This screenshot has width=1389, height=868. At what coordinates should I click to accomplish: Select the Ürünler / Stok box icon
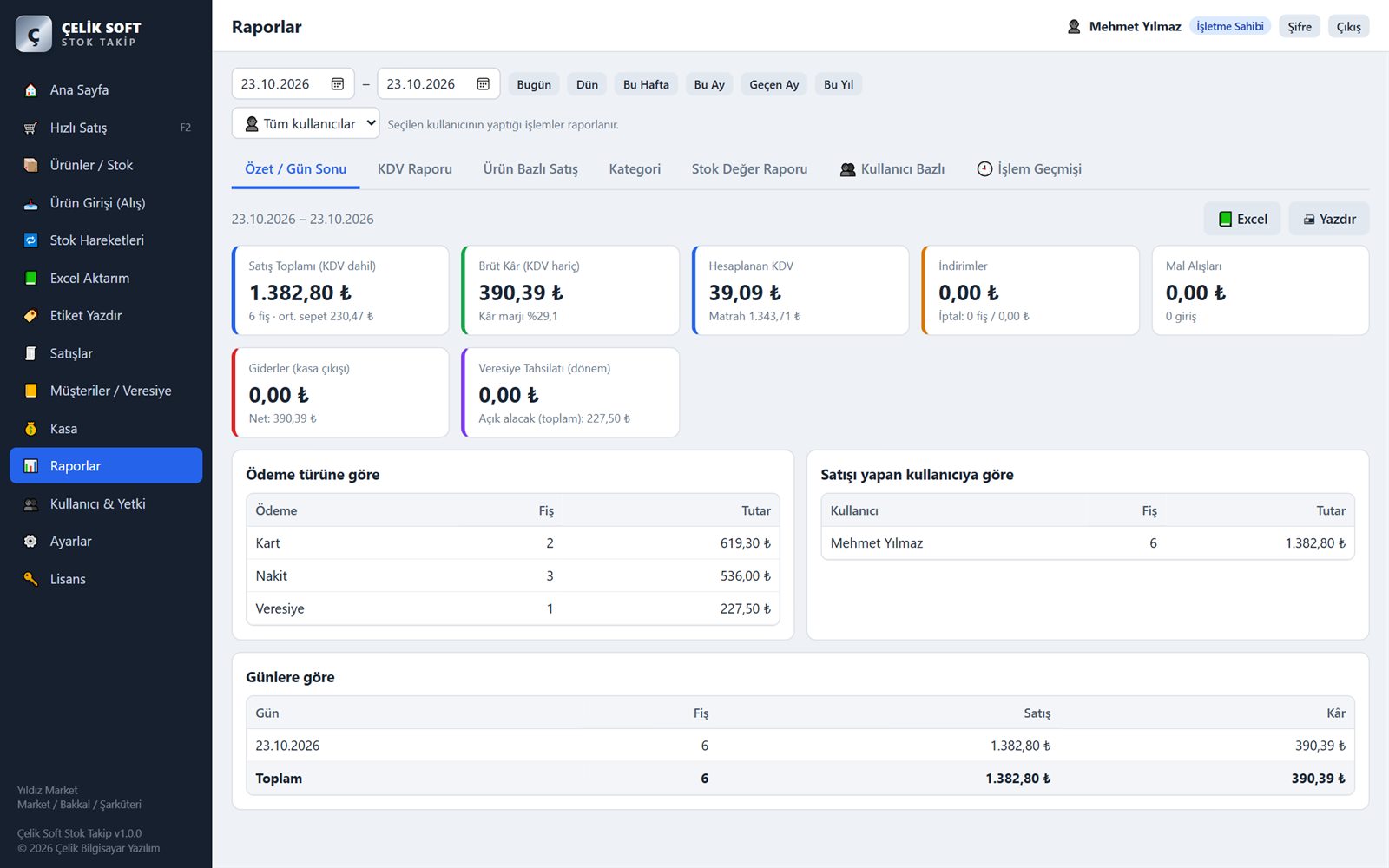pos(31,165)
